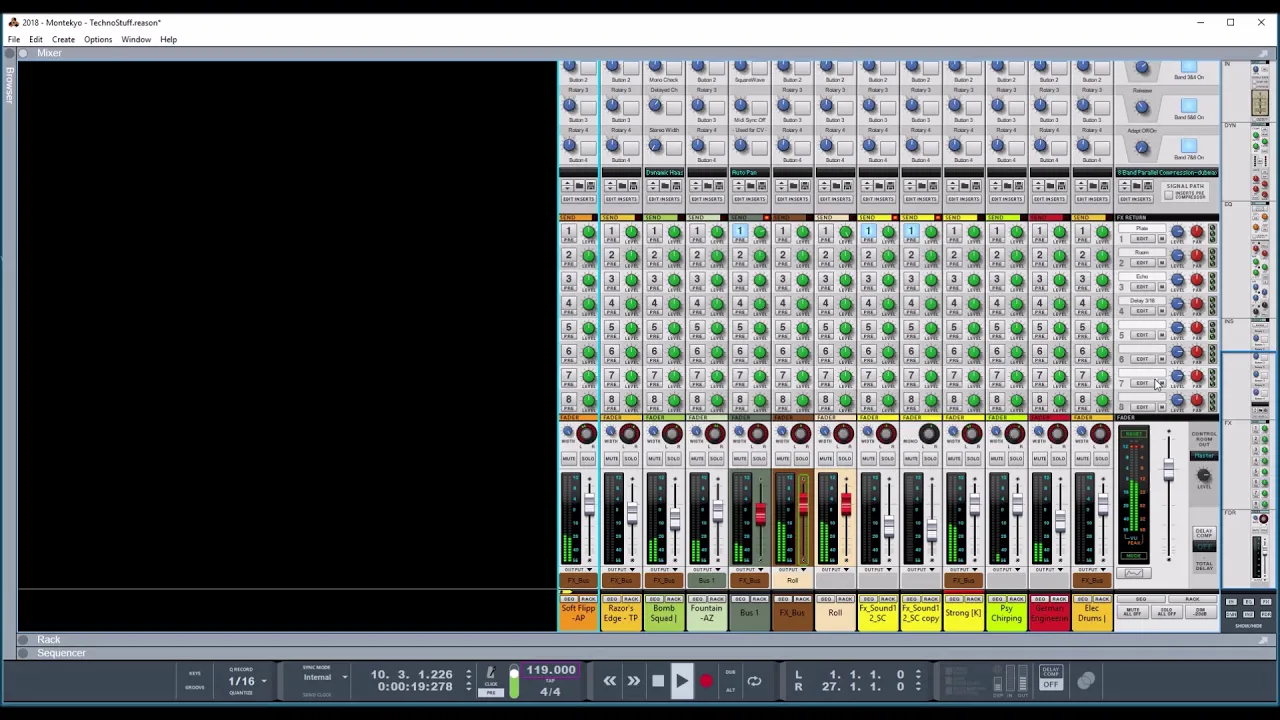Open output dropdown Bus 1 on Fountain-AZ channel
This screenshot has width=1280, height=720.
706,581
